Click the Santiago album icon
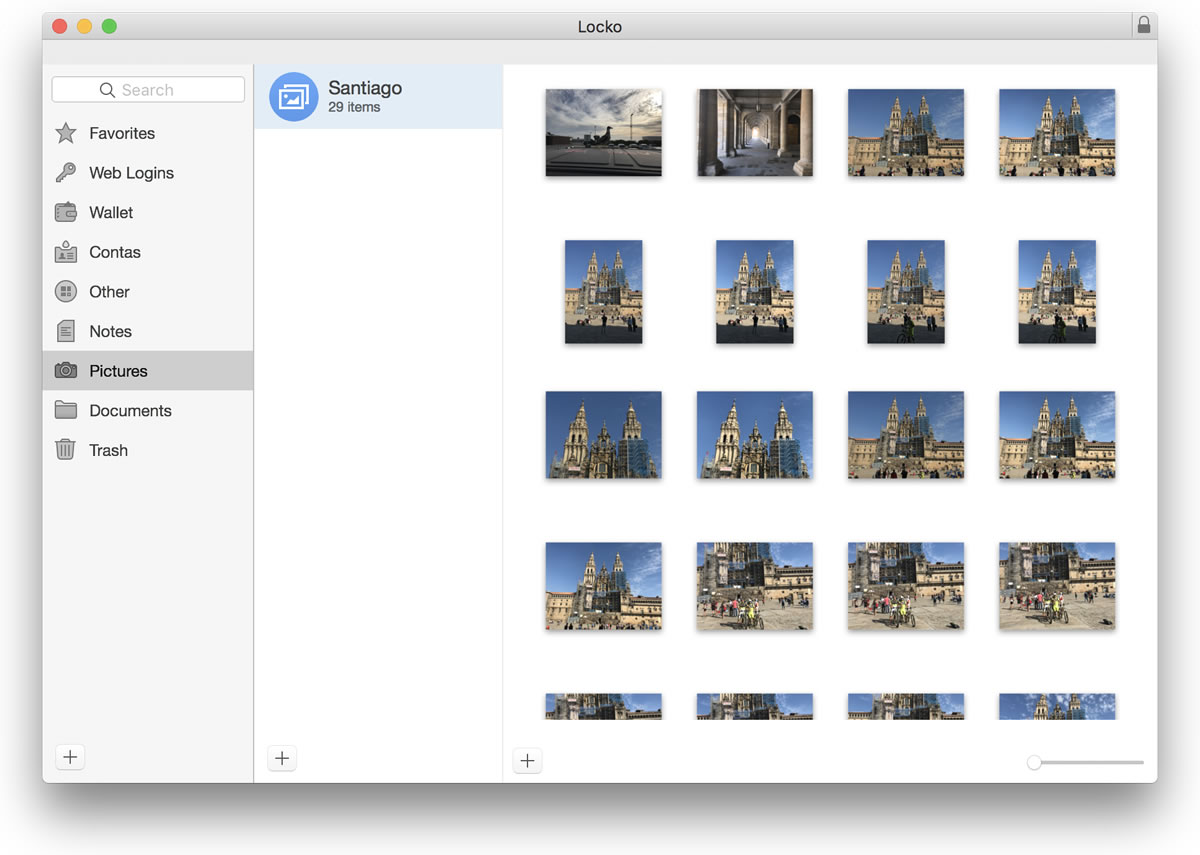1200x855 pixels. [x=293, y=97]
